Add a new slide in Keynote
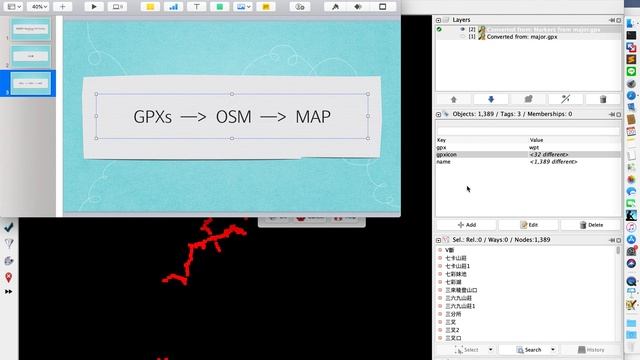The width and height of the screenshot is (640, 360). point(62,7)
